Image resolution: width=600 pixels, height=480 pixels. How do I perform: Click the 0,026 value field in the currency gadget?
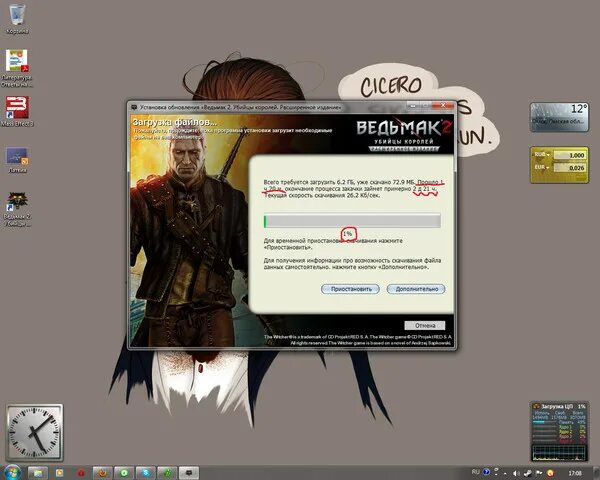click(570, 168)
